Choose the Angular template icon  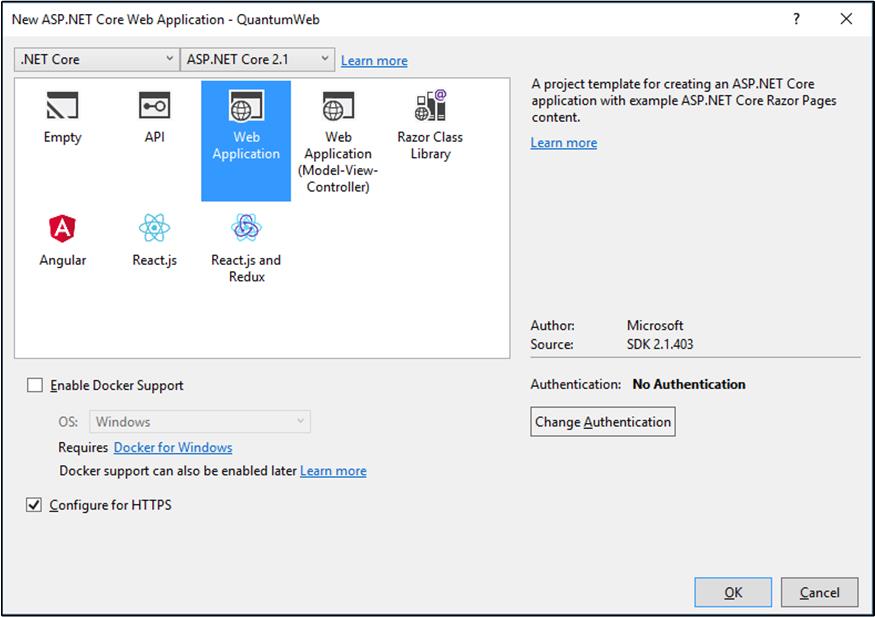[62, 229]
